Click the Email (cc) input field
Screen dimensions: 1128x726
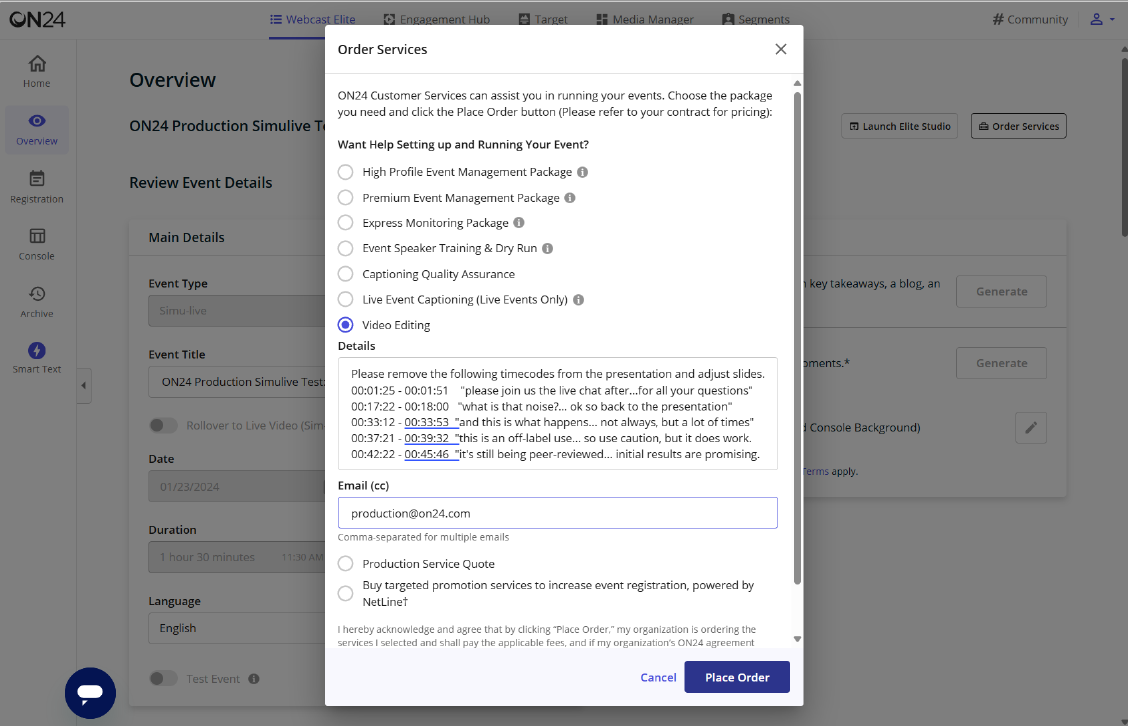558,513
